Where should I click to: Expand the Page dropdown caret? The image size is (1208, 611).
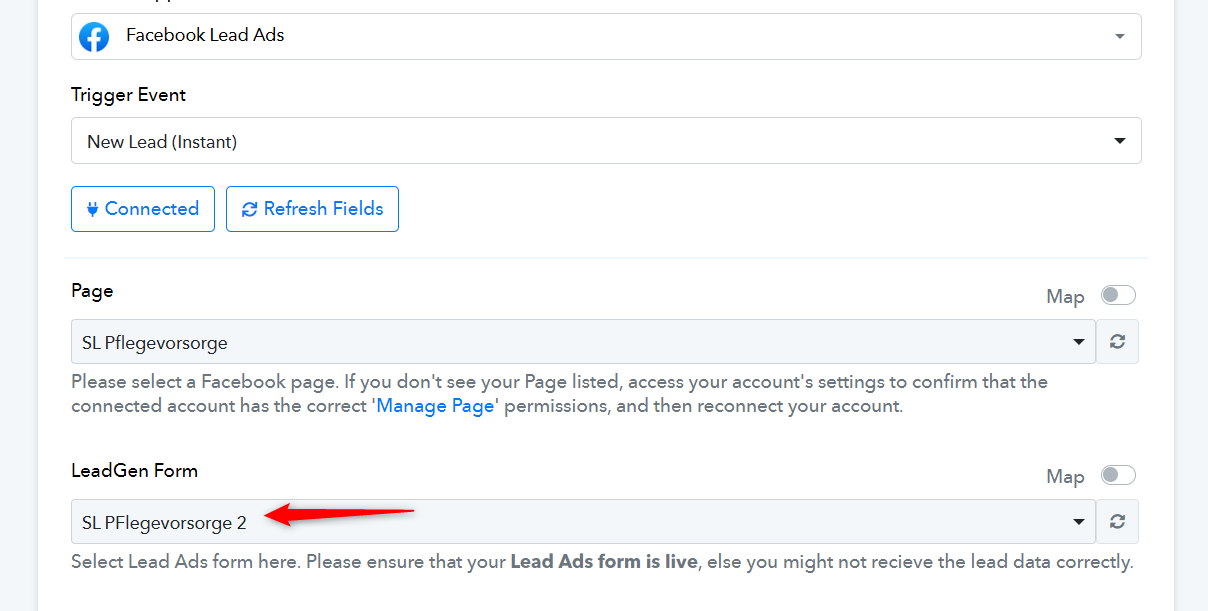pyautogui.click(x=1079, y=342)
